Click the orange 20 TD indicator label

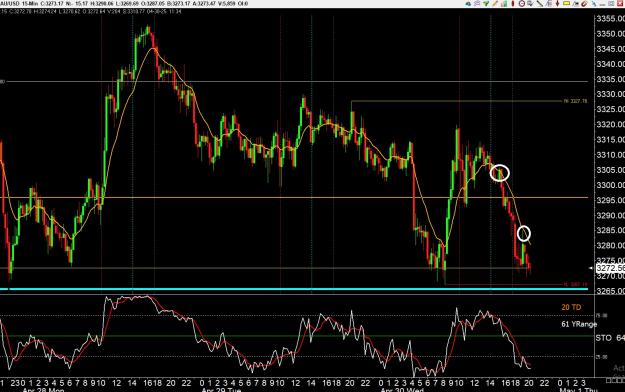coord(571,307)
